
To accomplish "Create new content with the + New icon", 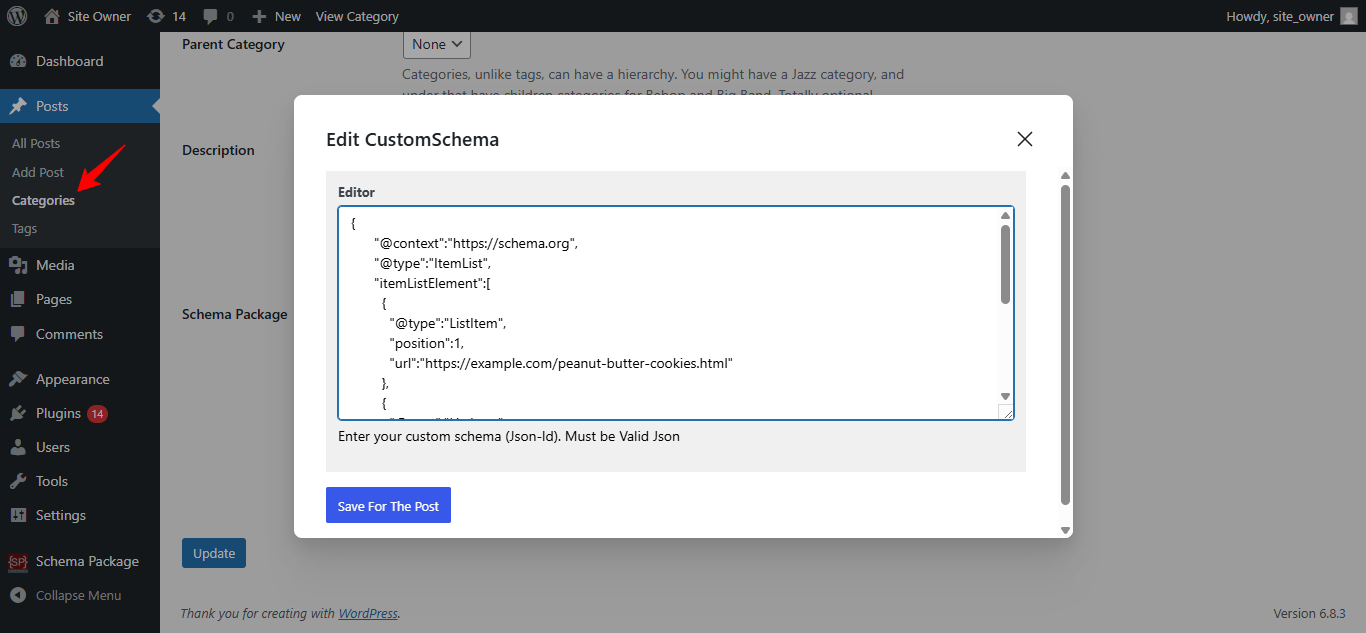I will (x=275, y=15).
